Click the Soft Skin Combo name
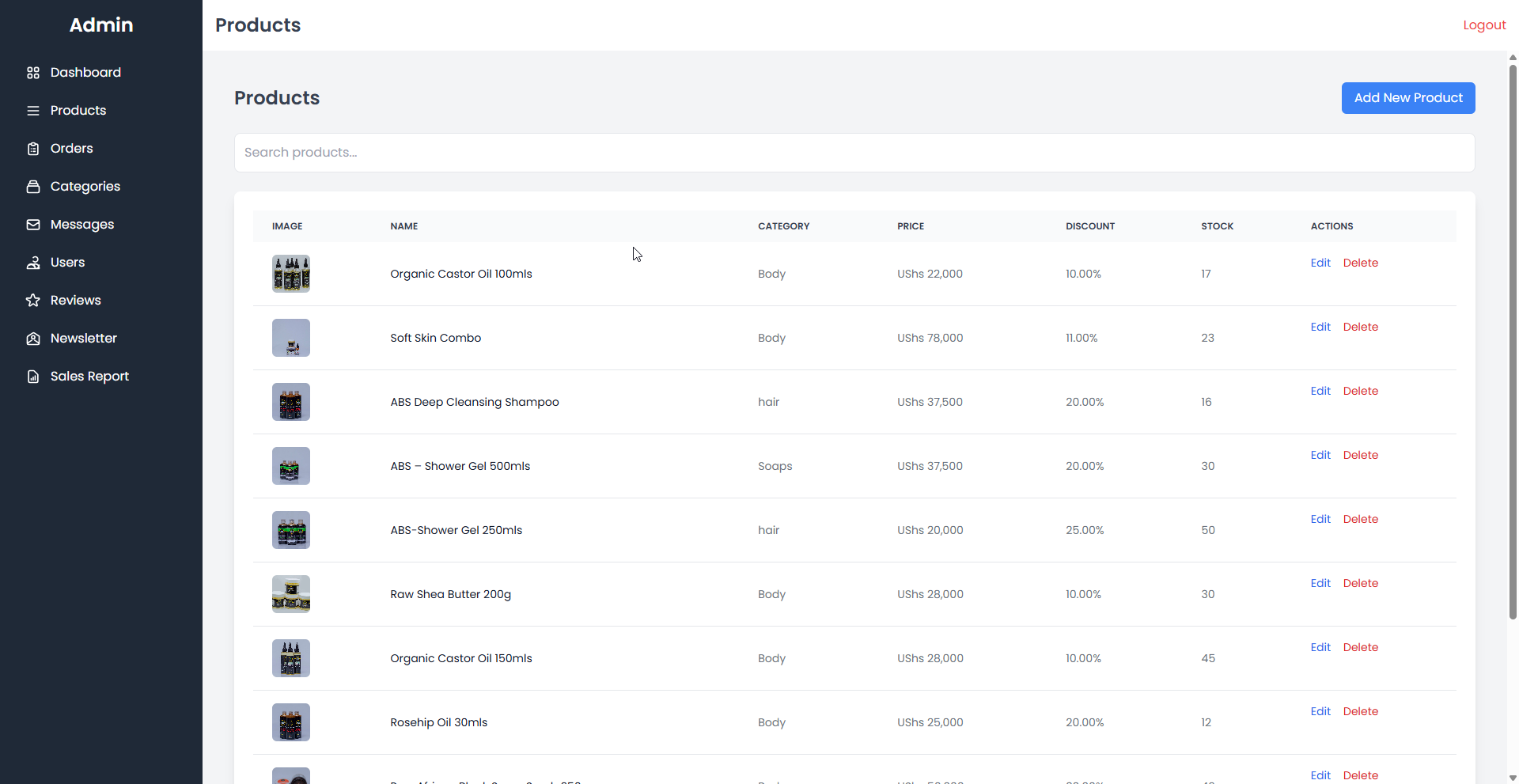1519x784 pixels. click(x=436, y=338)
